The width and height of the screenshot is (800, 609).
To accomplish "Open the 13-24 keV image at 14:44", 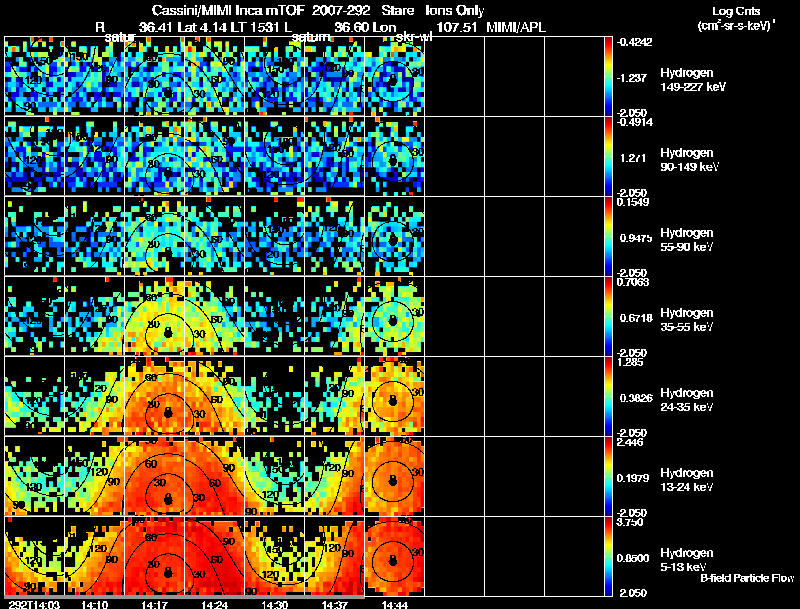I will [x=394, y=476].
